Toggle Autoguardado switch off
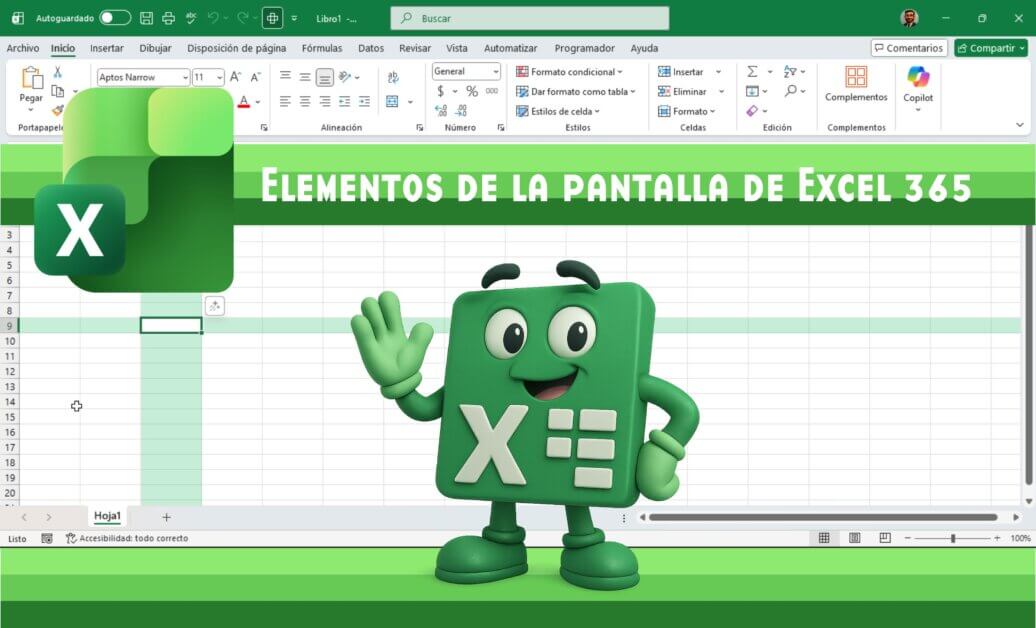 coord(114,18)
